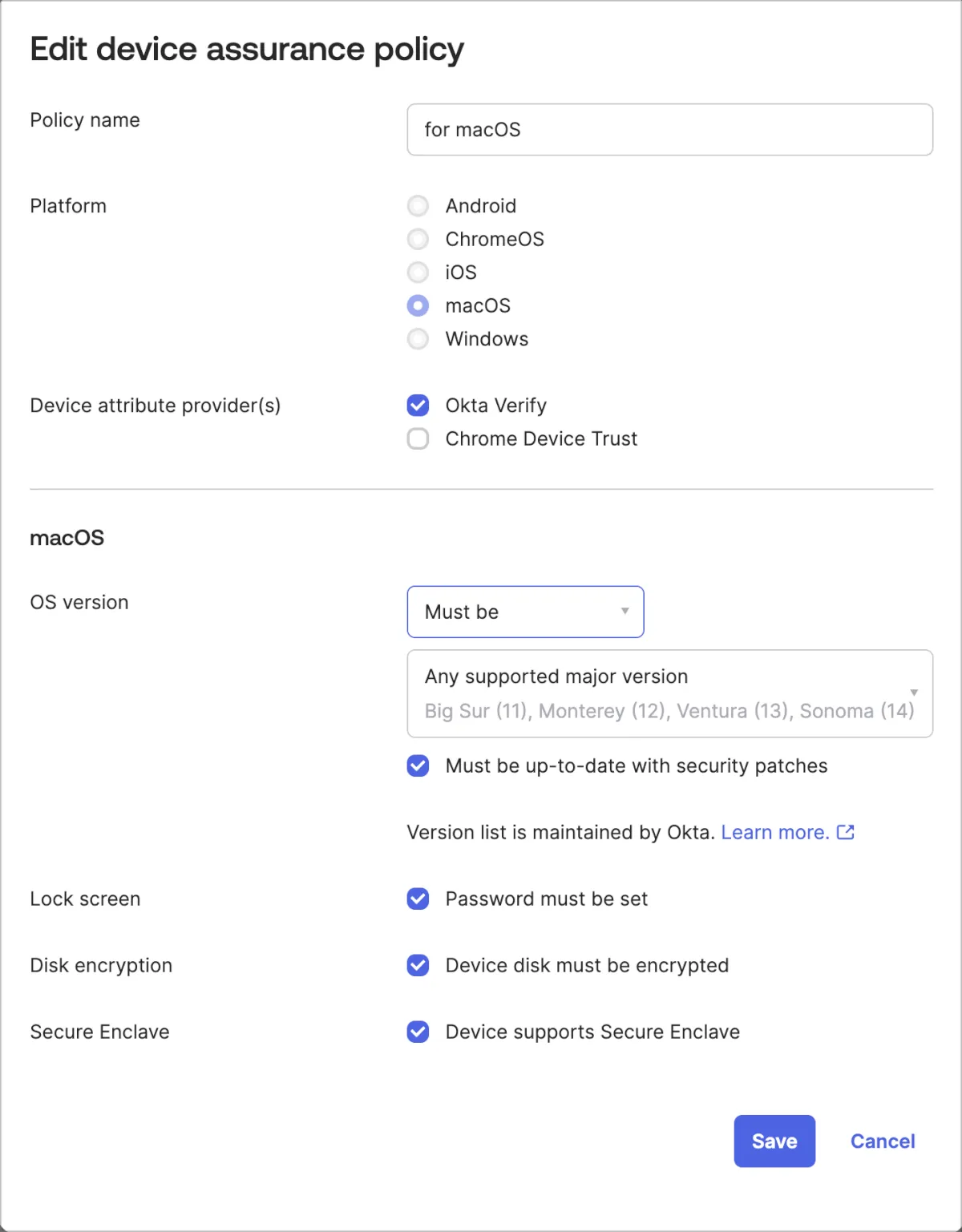Choose iOS as the platform

click(x=418, y=273)
